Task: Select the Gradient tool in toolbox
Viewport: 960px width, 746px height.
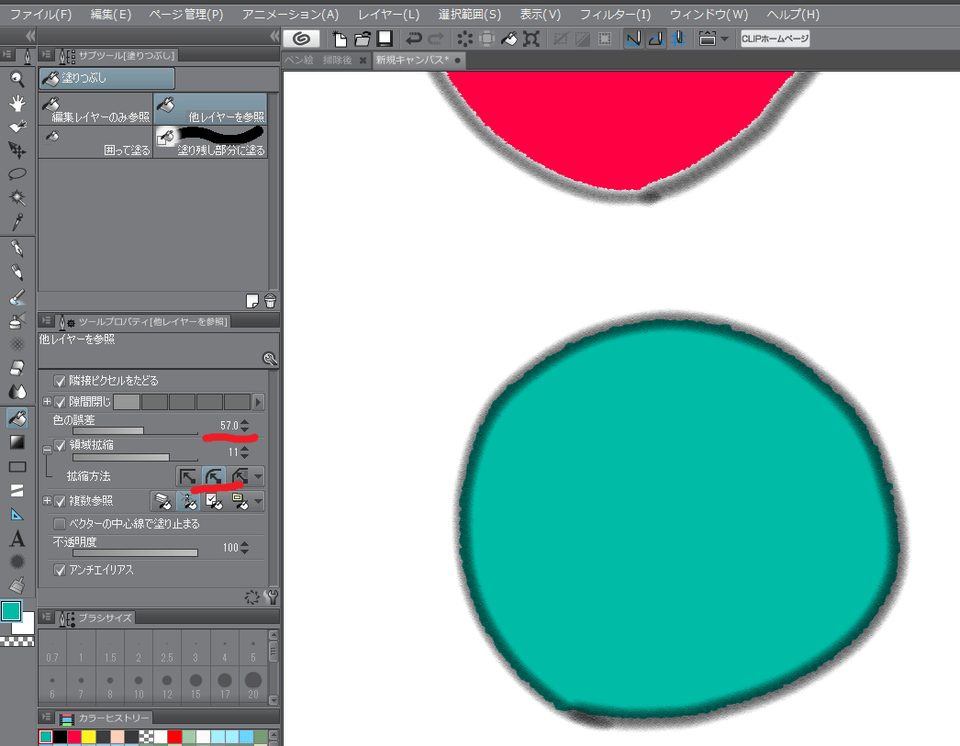Action: (x=17, y=442)
